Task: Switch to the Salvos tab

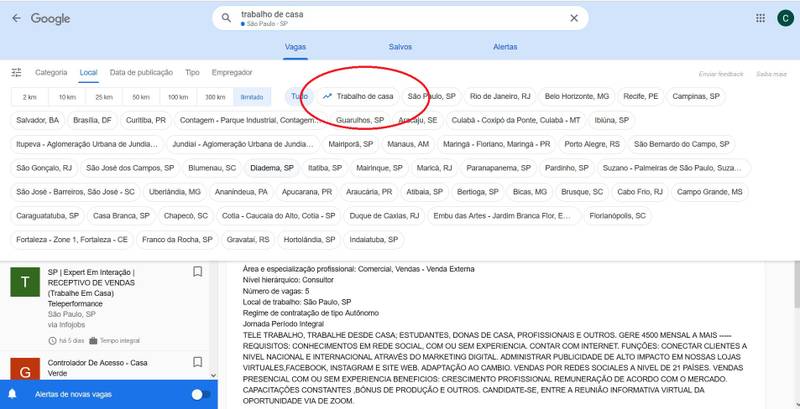Action: pyautogui.click(x=400, y=47)
